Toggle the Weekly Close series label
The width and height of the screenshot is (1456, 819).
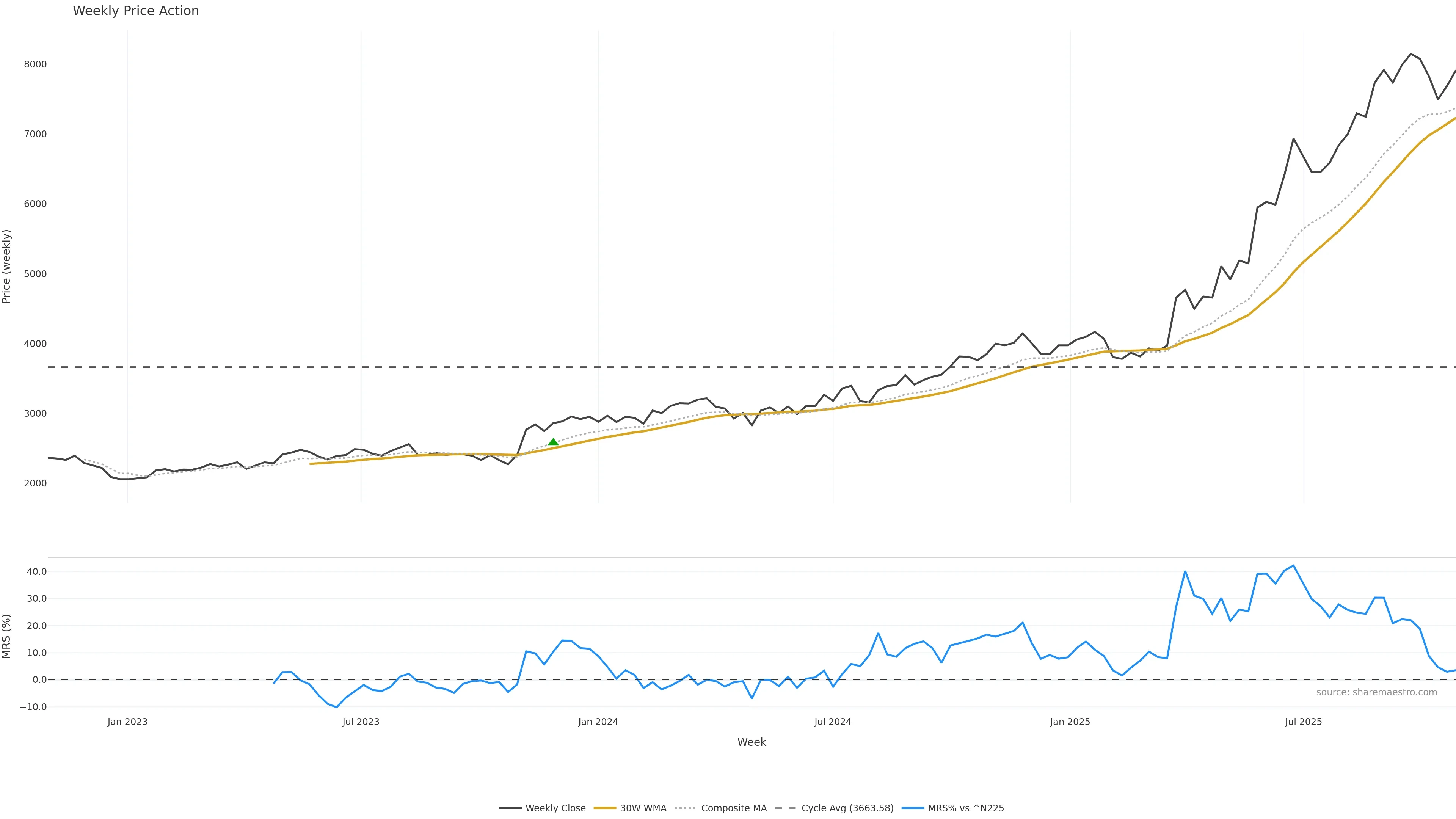(555, 808)
